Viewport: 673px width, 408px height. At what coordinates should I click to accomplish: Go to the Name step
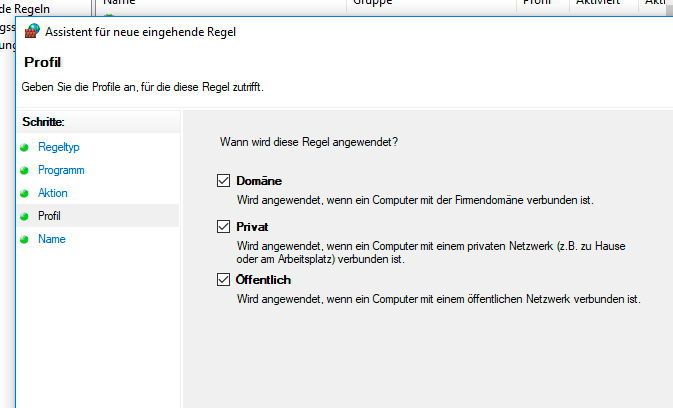coord(52,239)
